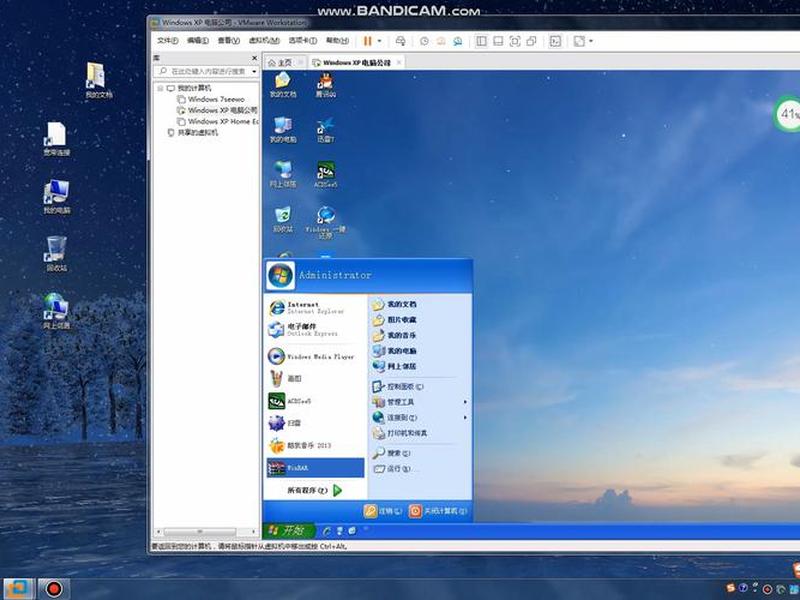The height and width of the screenshot is (600, 800).
Task: Expand the 管理工具 submenu
Action: tap(418, 402)
